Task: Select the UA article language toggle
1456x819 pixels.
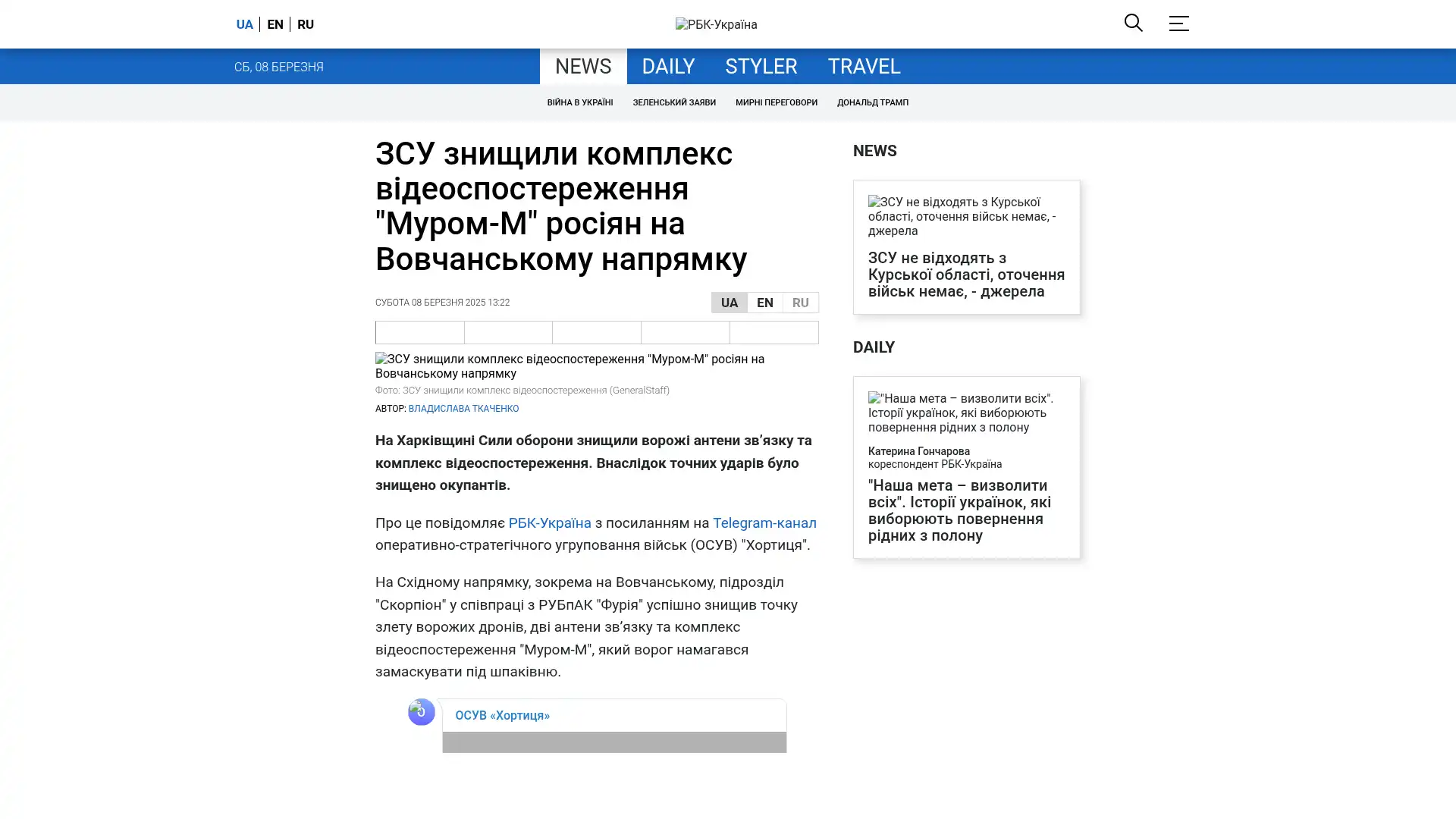Action: point(729,303)
